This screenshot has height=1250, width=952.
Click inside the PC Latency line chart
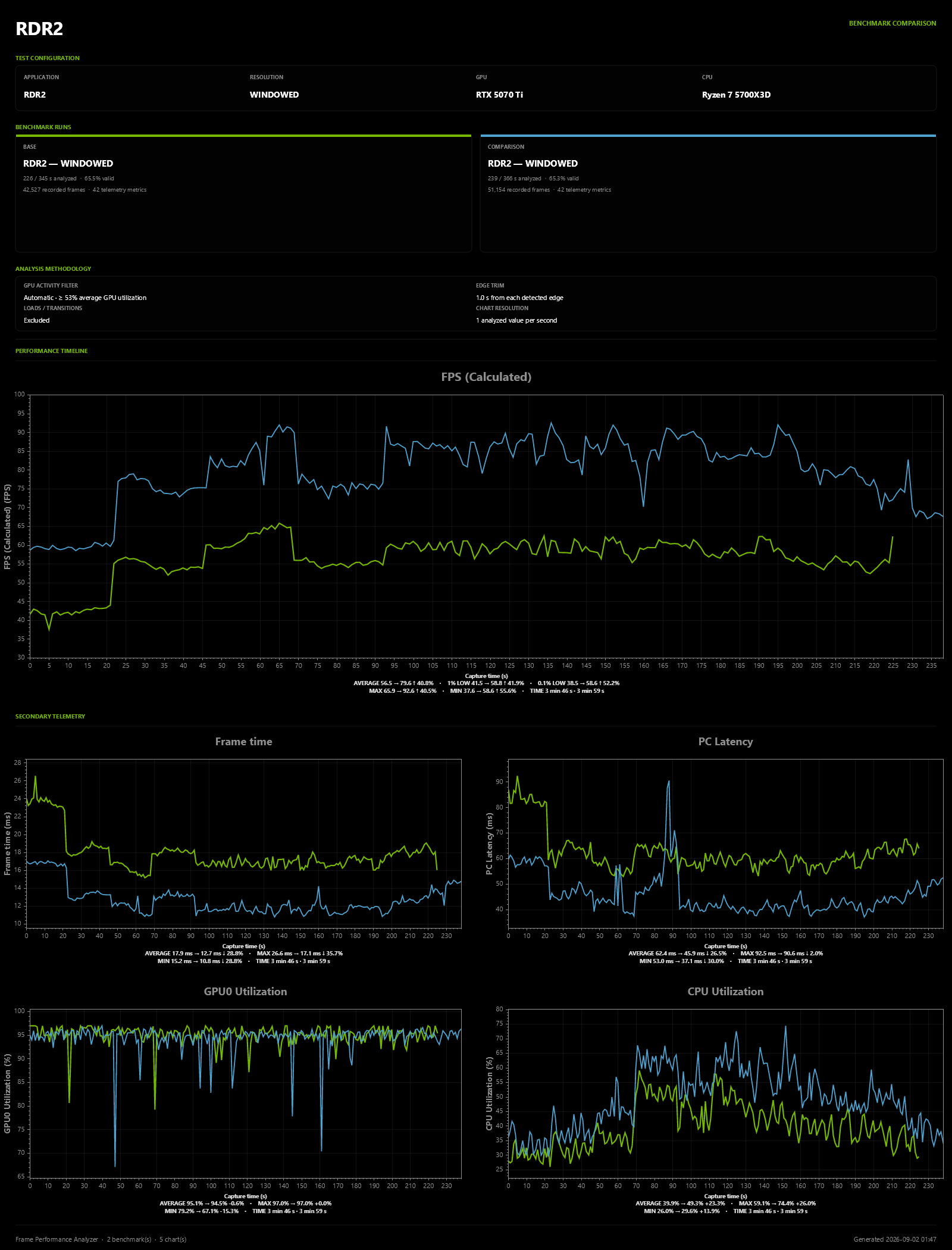(x=725, y=843)
